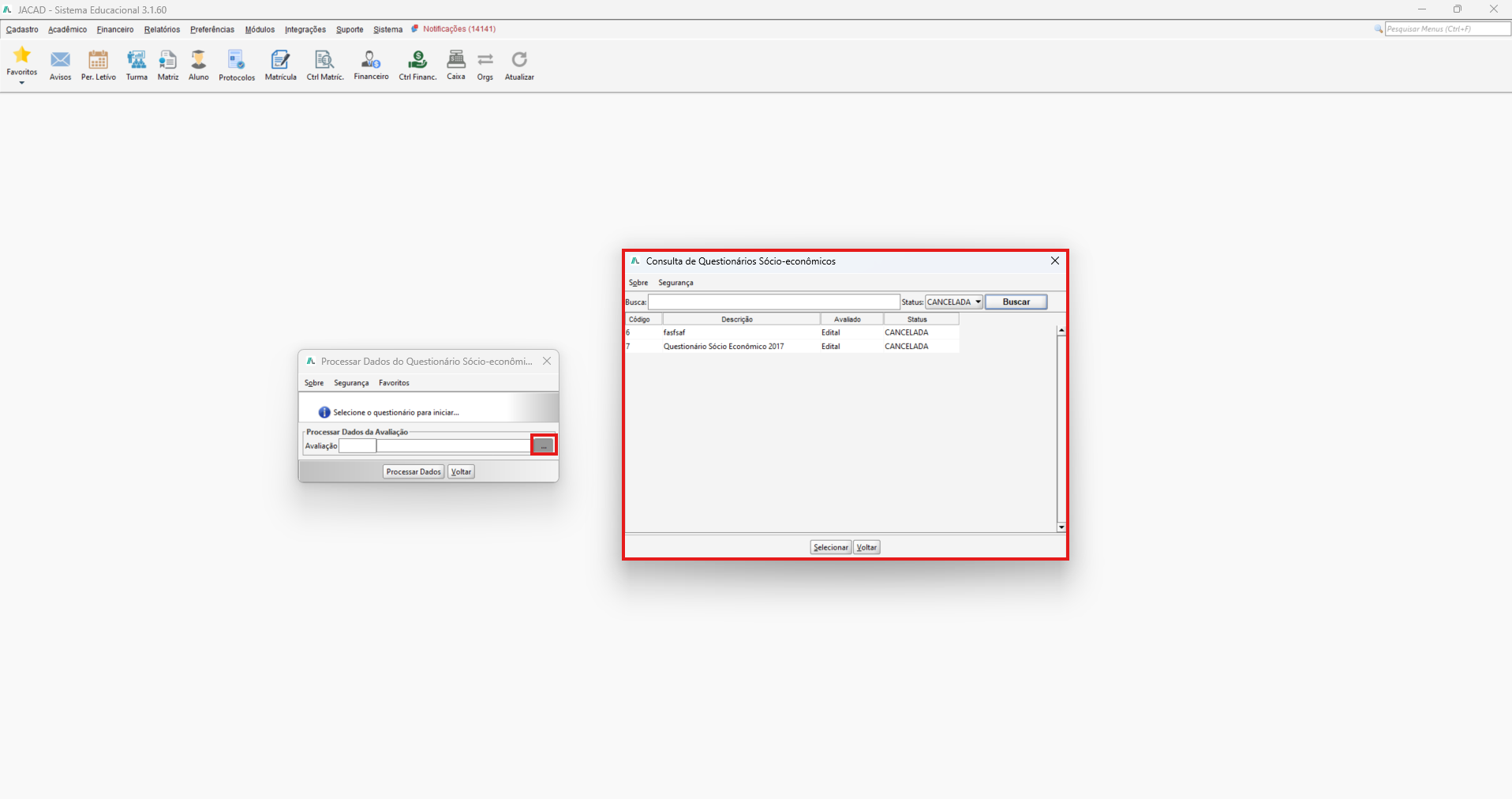
Task: Click Voltar in Processar Dados window
Action: pyautogui.click(x=461, y=472)
